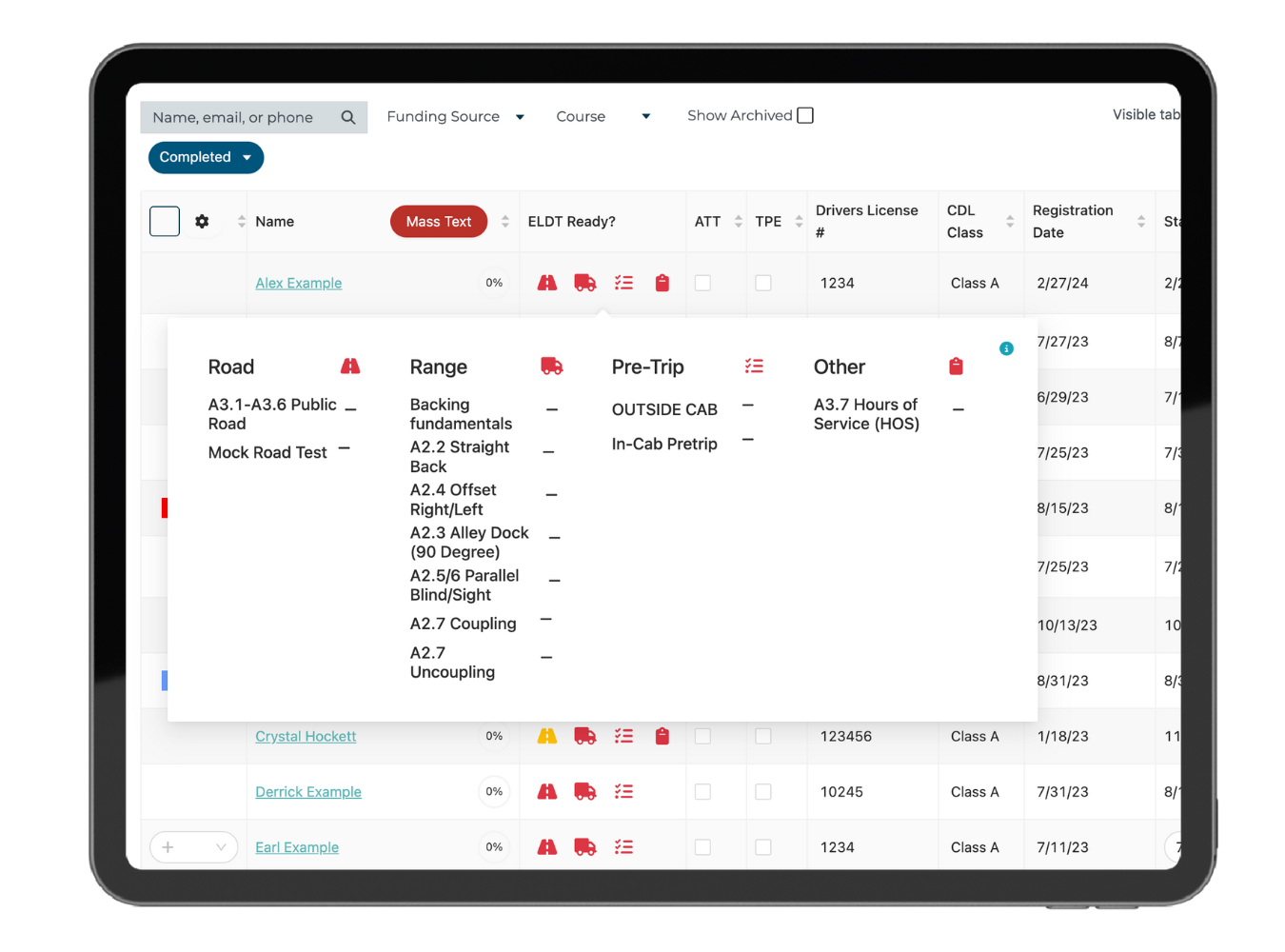Sort by the Registration Date column
Image resolution: width=1285 pixels, height=952 pixels.
tap(1141, 221)
